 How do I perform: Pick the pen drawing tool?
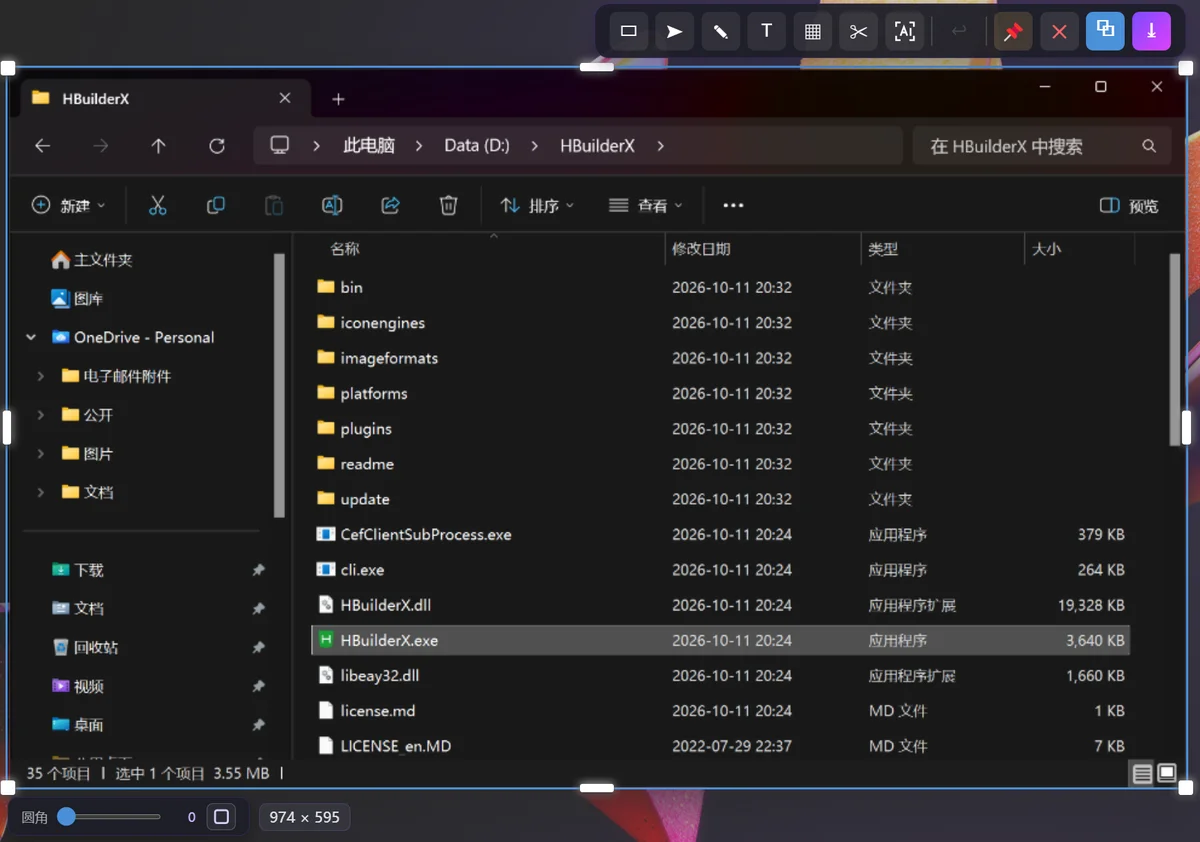tap(721, 31)
